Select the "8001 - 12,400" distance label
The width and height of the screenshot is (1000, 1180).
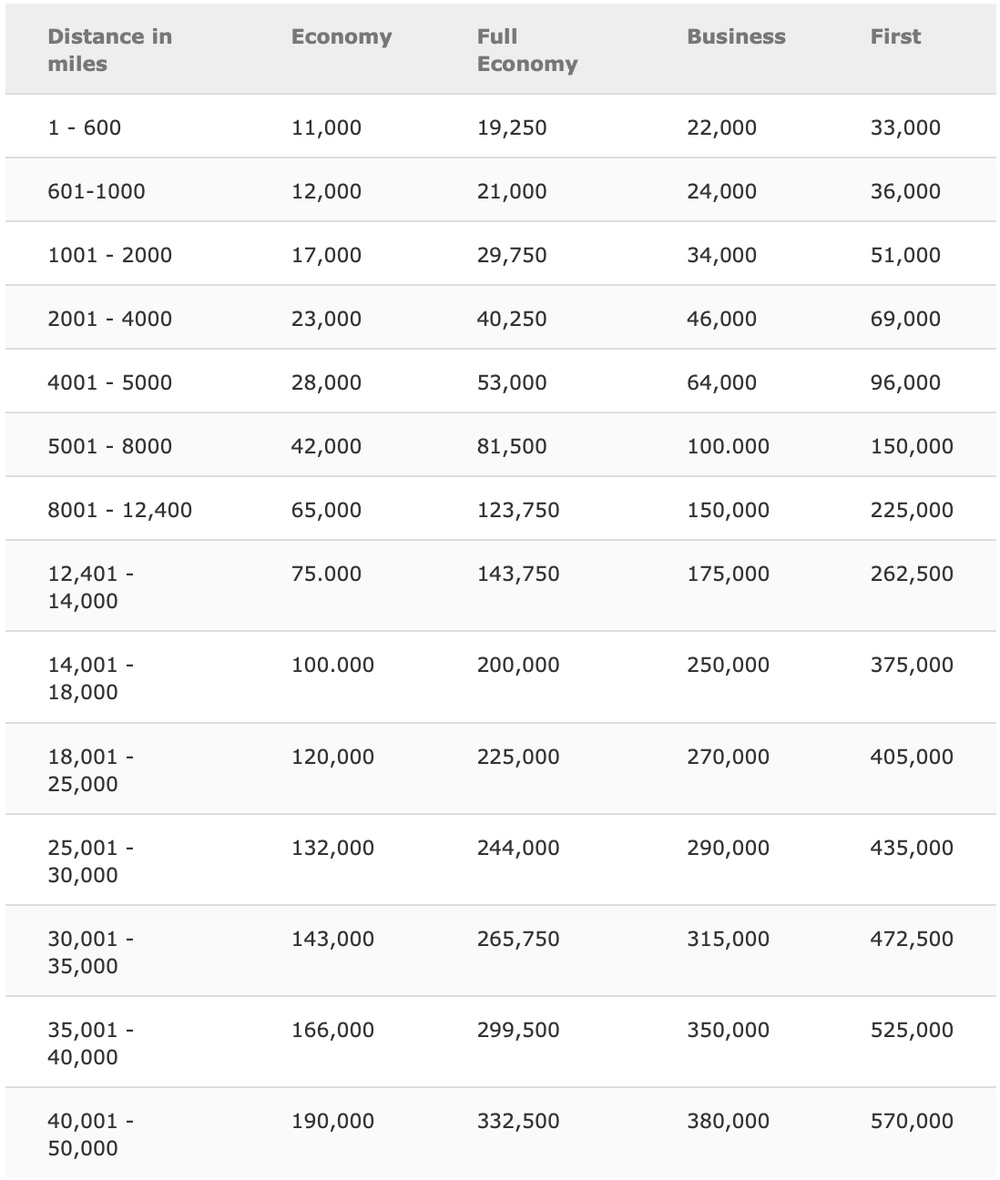point(120,510)
